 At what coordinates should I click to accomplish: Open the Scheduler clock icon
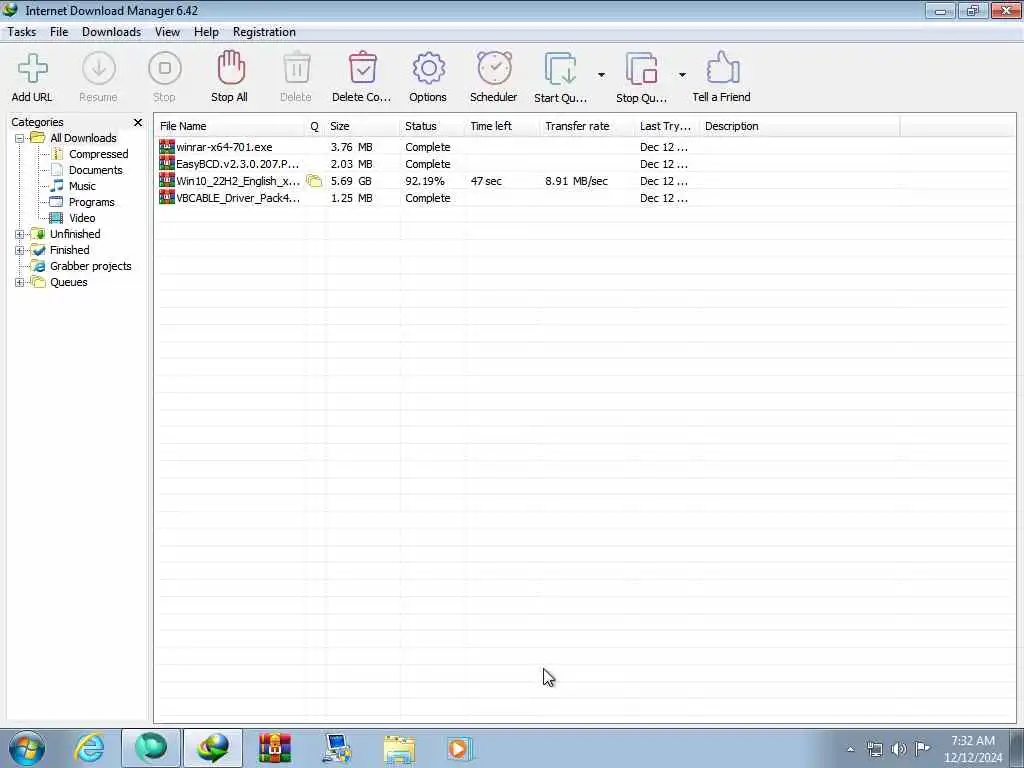(x=494, y=68)
